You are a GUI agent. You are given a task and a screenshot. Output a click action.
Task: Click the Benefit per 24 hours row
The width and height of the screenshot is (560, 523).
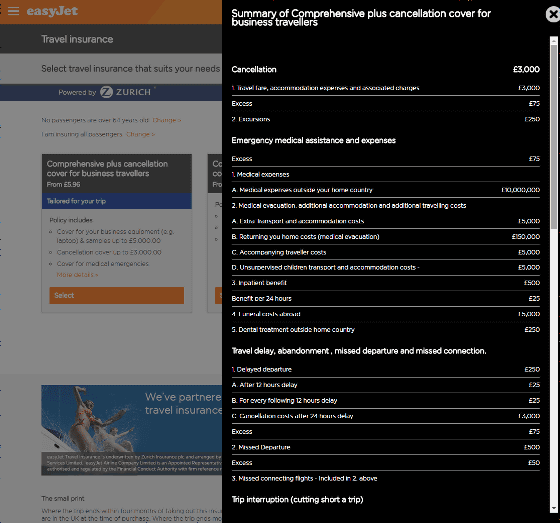[386, 299]
